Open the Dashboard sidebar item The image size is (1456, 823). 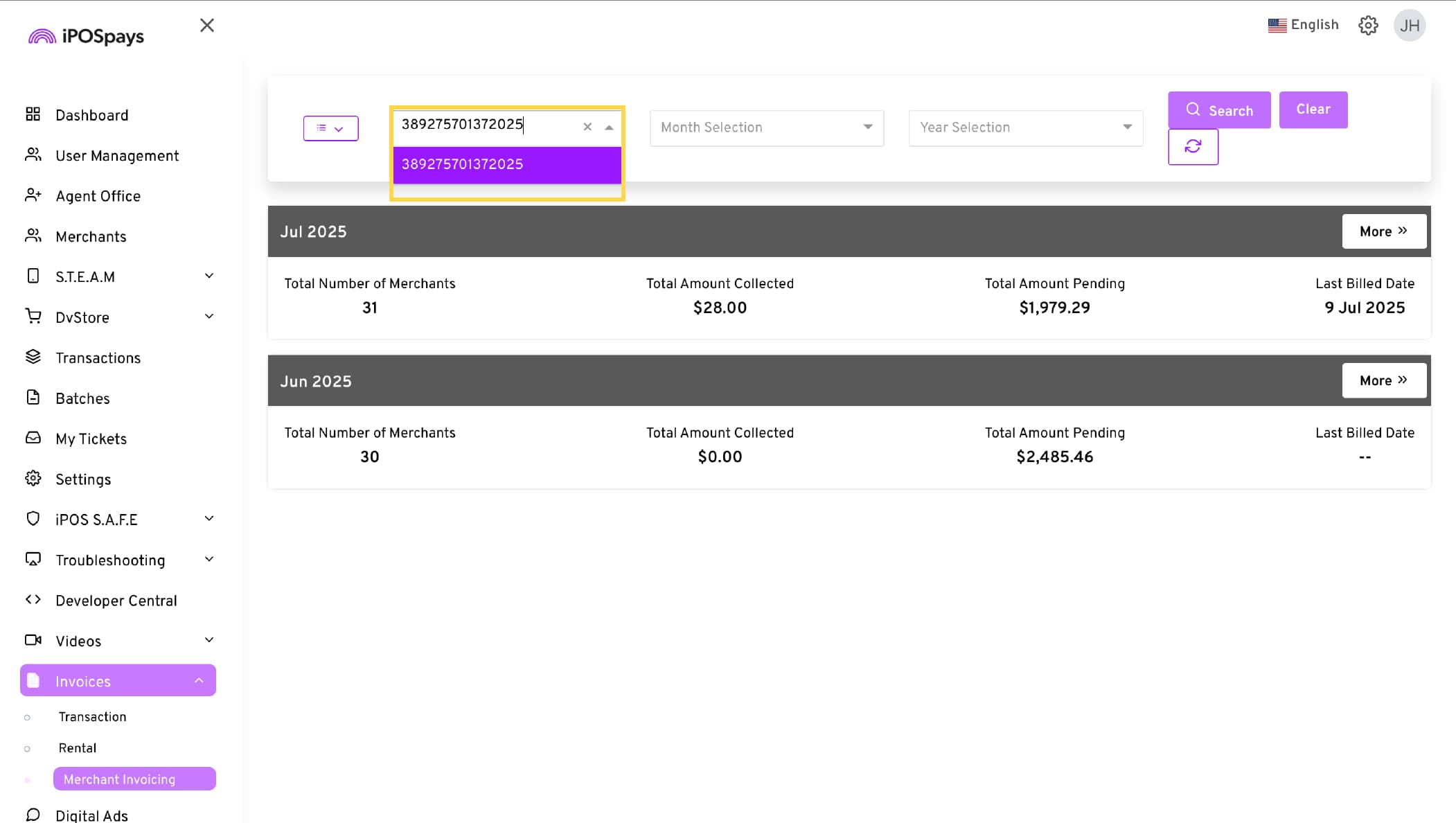pyautogui.click(x=91, y=115)
